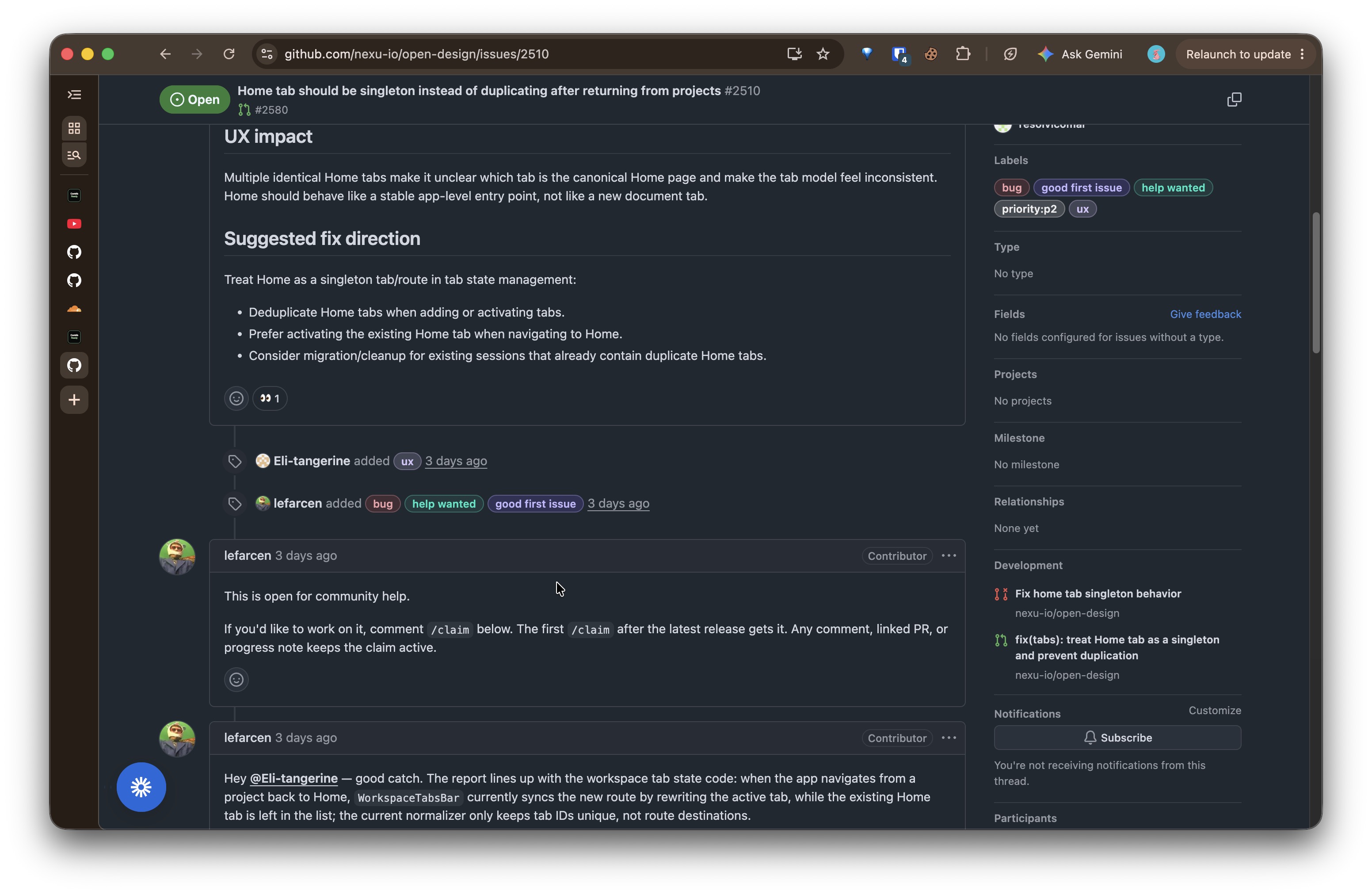Image resolution: width=1372 pixels, height=895 pixels.
Task: Toggle the eyes reaction with count 1
Action: (x=270, y=398)
